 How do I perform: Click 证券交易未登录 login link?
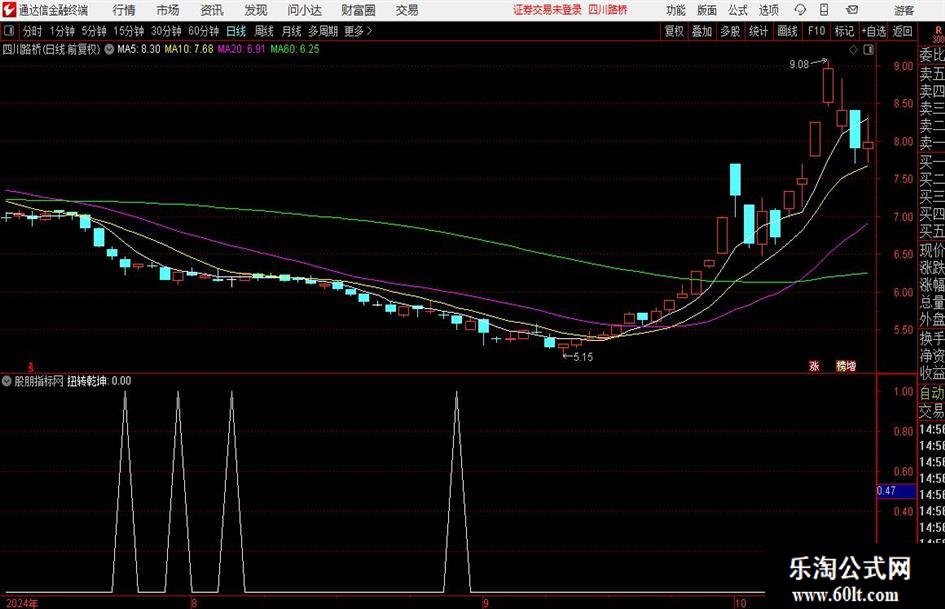[547, 10]
